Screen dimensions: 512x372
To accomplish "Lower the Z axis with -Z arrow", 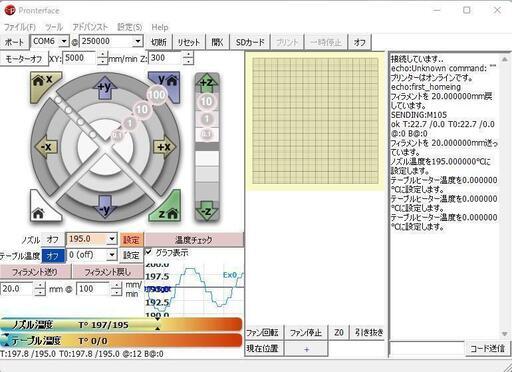I will 207,211.
